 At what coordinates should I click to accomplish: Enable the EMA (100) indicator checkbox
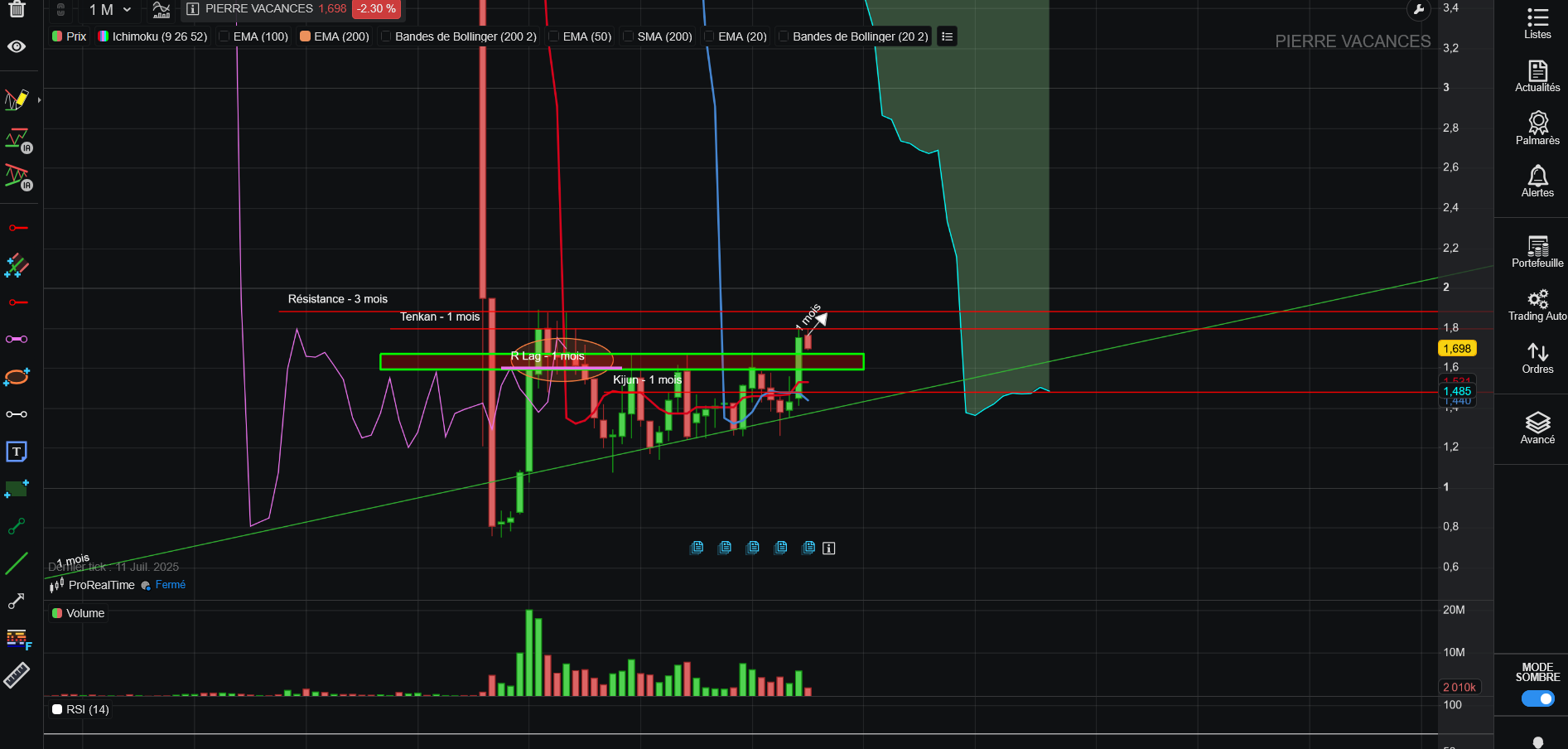click(224, 36)
